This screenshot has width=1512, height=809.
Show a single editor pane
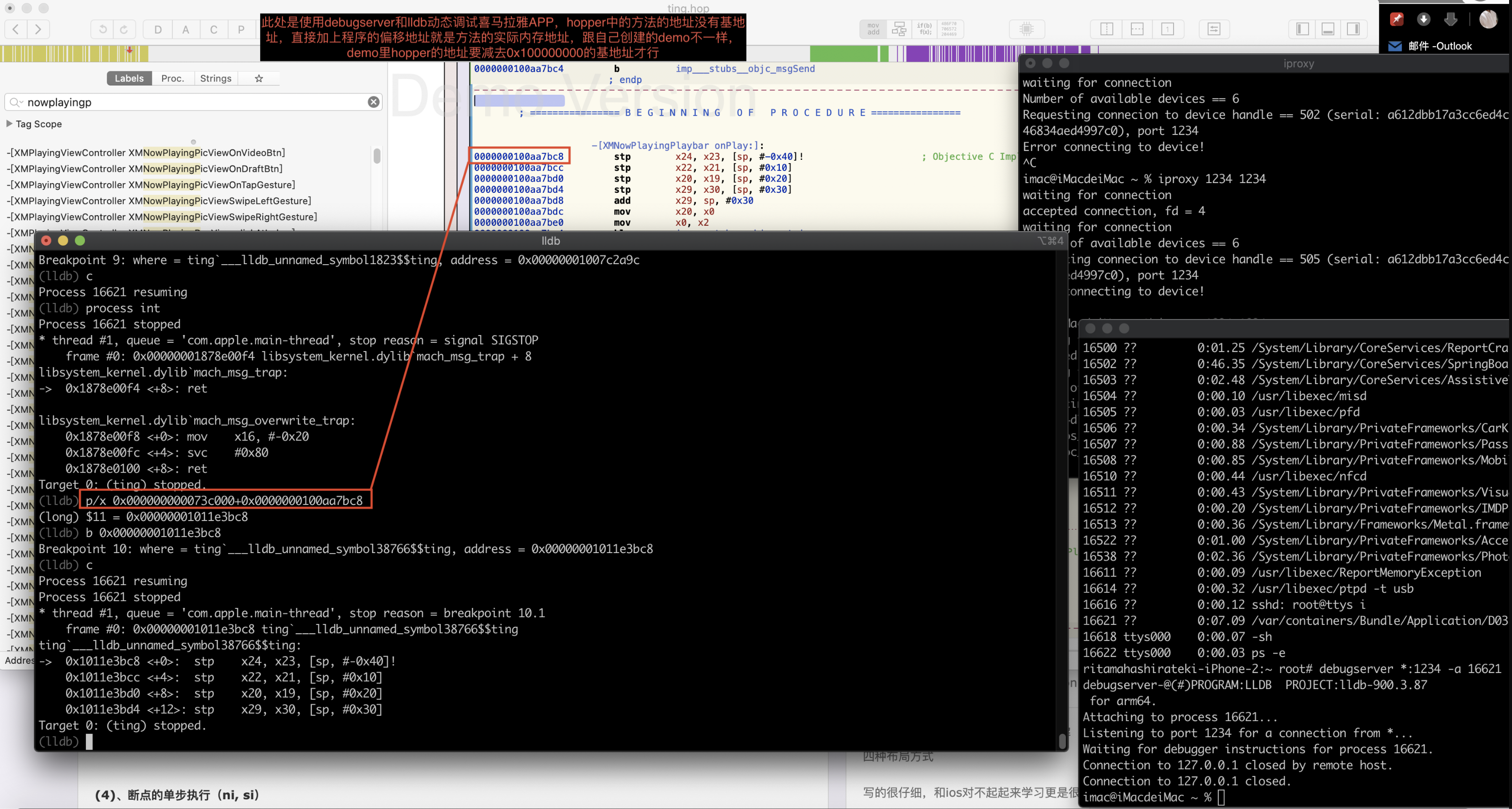coord(1167,29)
